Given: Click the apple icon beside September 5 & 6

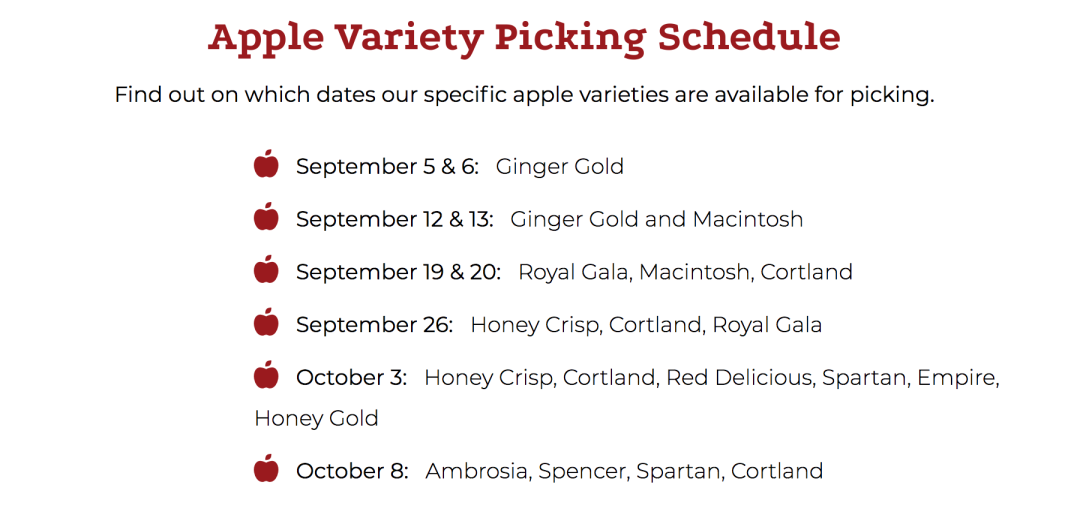Looking at the screenshot, I should point(266,164).
